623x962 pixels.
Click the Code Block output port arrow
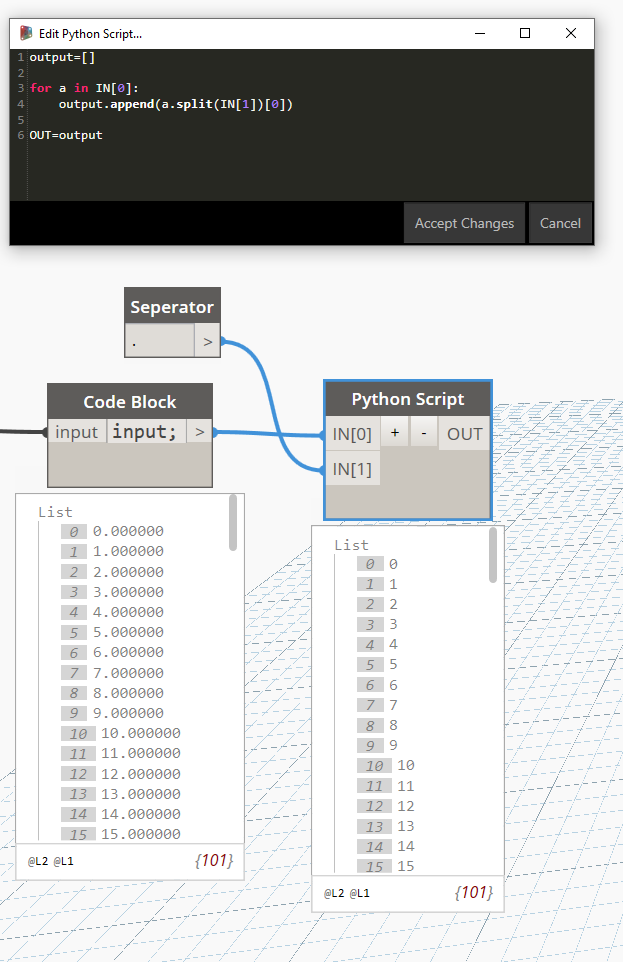(x=199, y=432)
